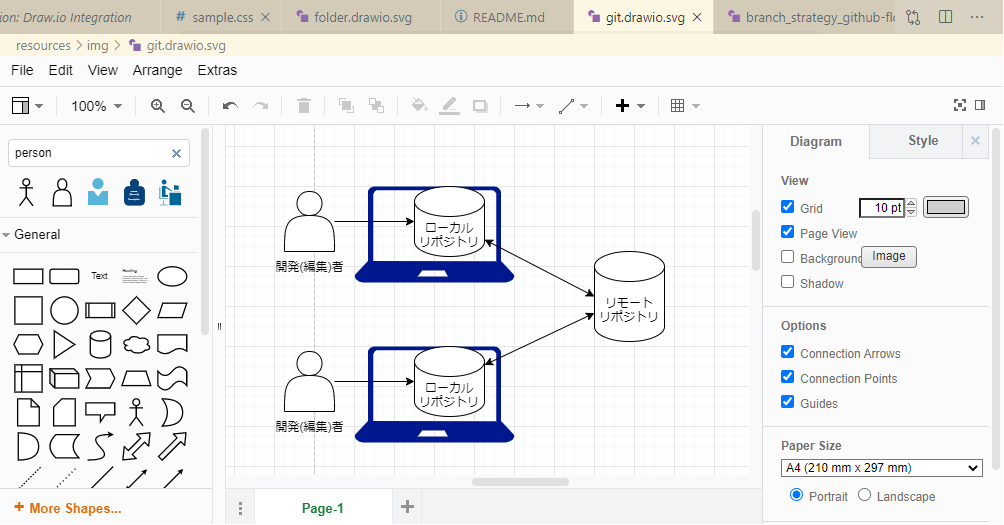The image size is (1004, 525).
Task: Open the view layout panel dropdown
Action: (28, 106)
